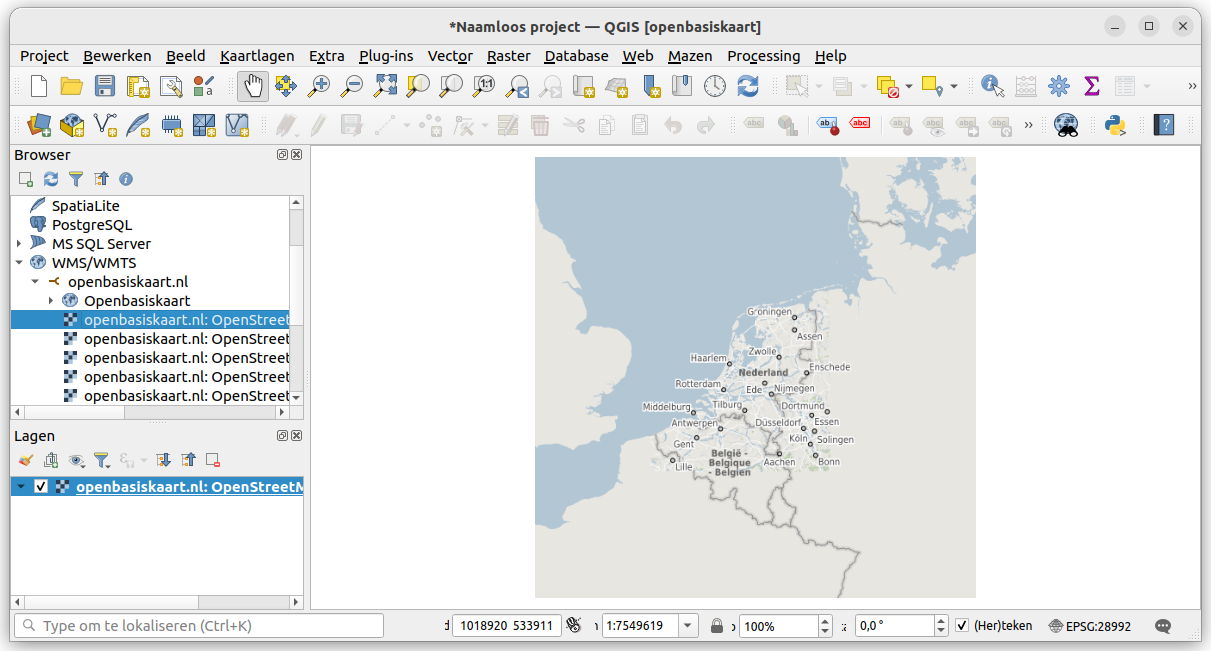The width and height of the screenshot is (1211, 651).
Task: Open Deselect Features dropdown arrow
Action: pos(909,86)
